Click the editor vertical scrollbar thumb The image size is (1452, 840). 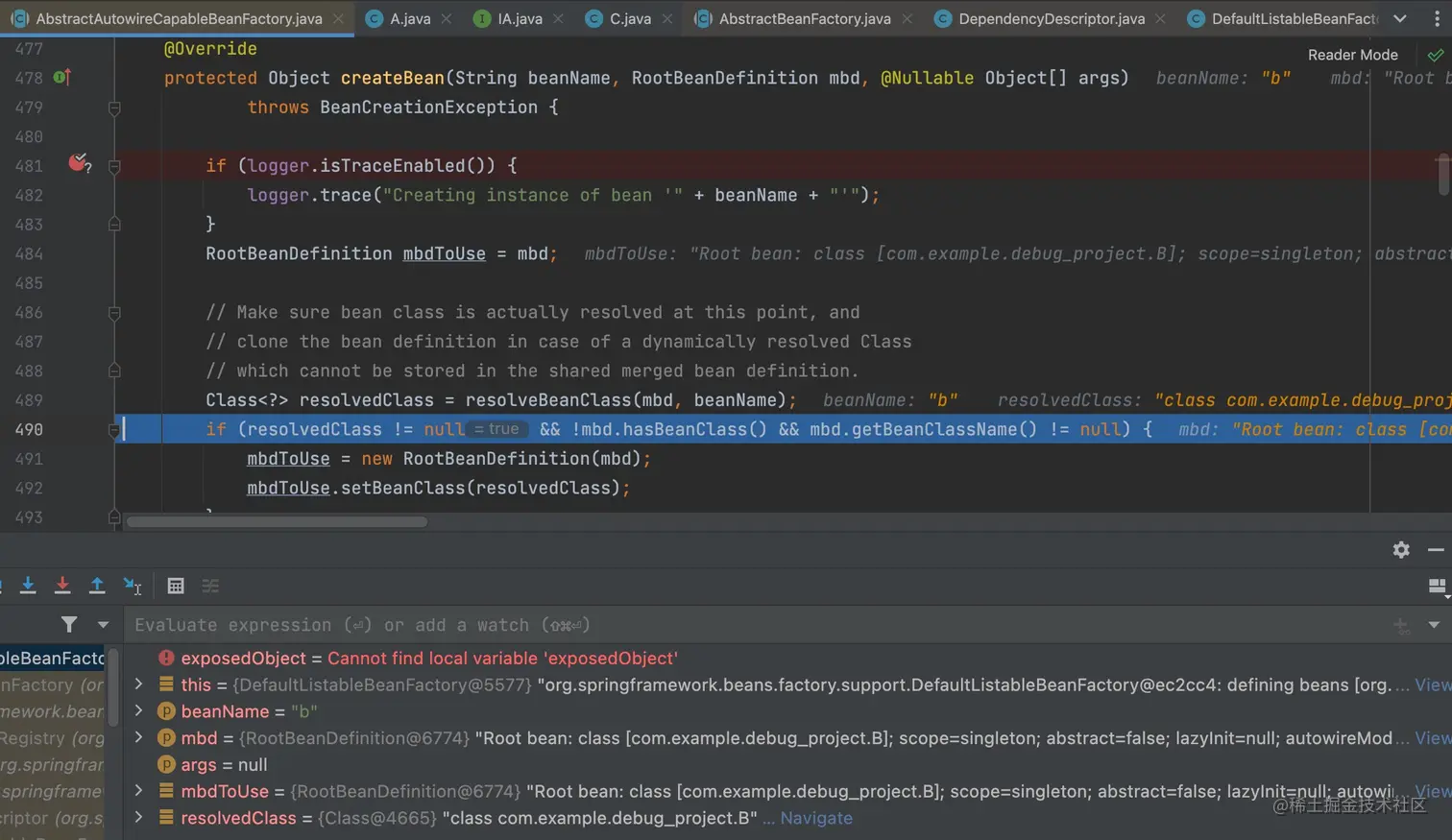tap(1442, 174)
